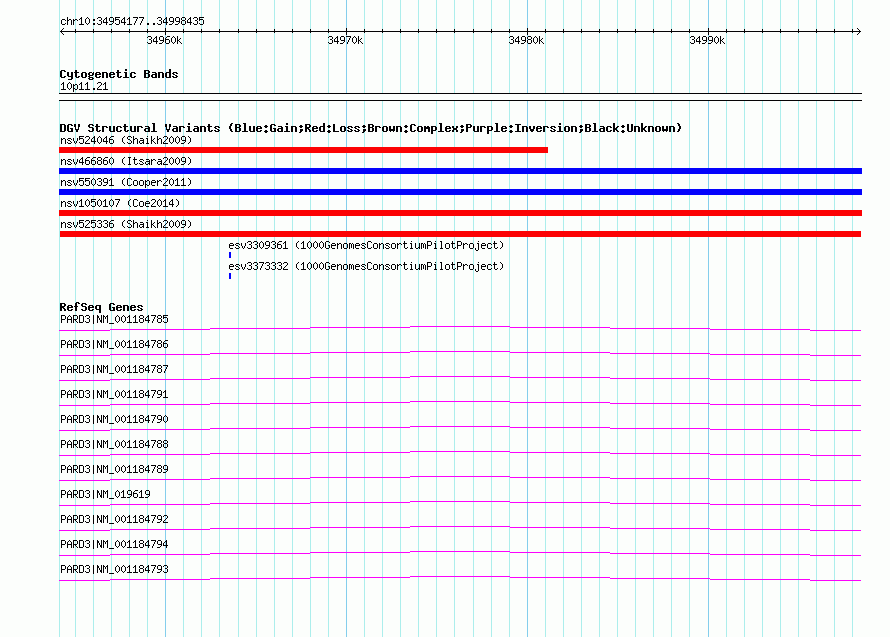Select transcript PARD3|NM_001184785

point(114,320)
